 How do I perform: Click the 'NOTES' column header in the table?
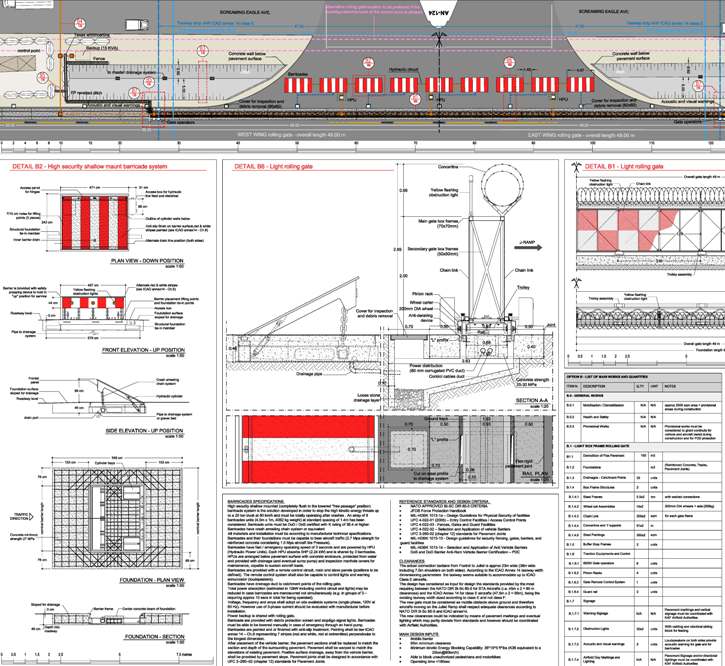pos(670,386)
